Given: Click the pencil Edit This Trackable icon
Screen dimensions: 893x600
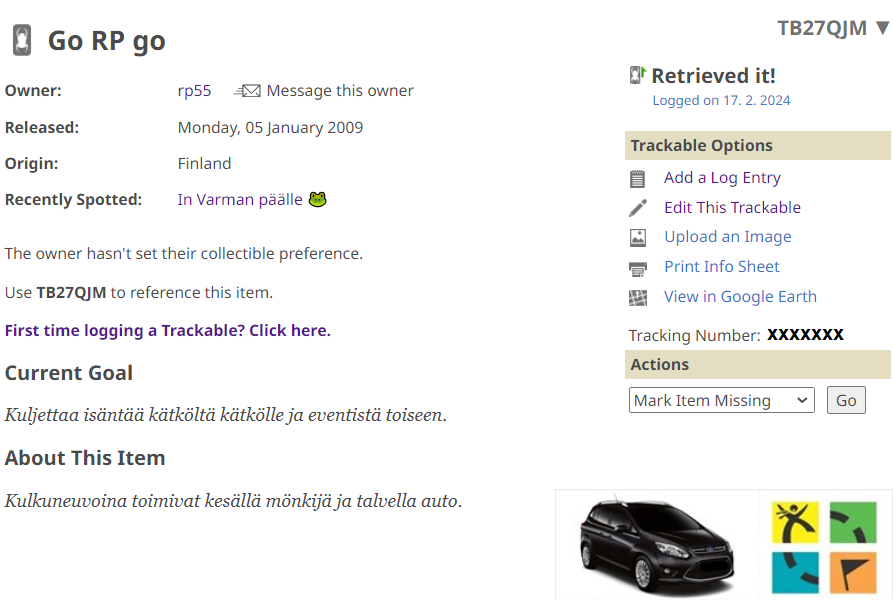Looking at the screenshot, I should pyautogui.click(x=637, y=208).
